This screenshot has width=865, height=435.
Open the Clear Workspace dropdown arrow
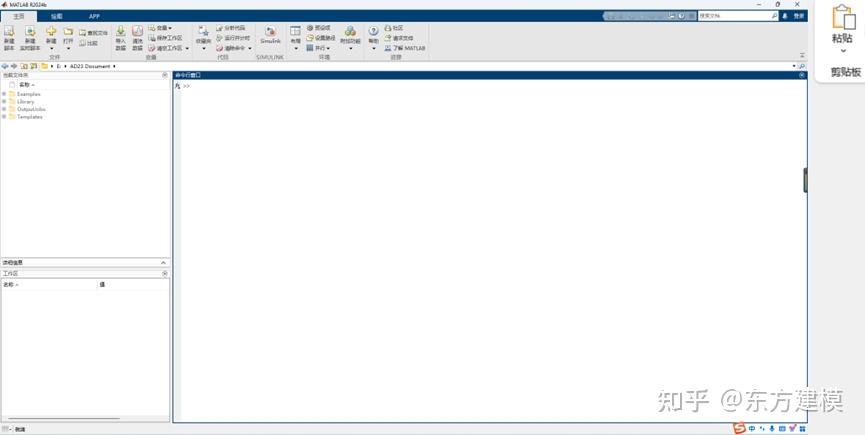(x=188, y=49)
